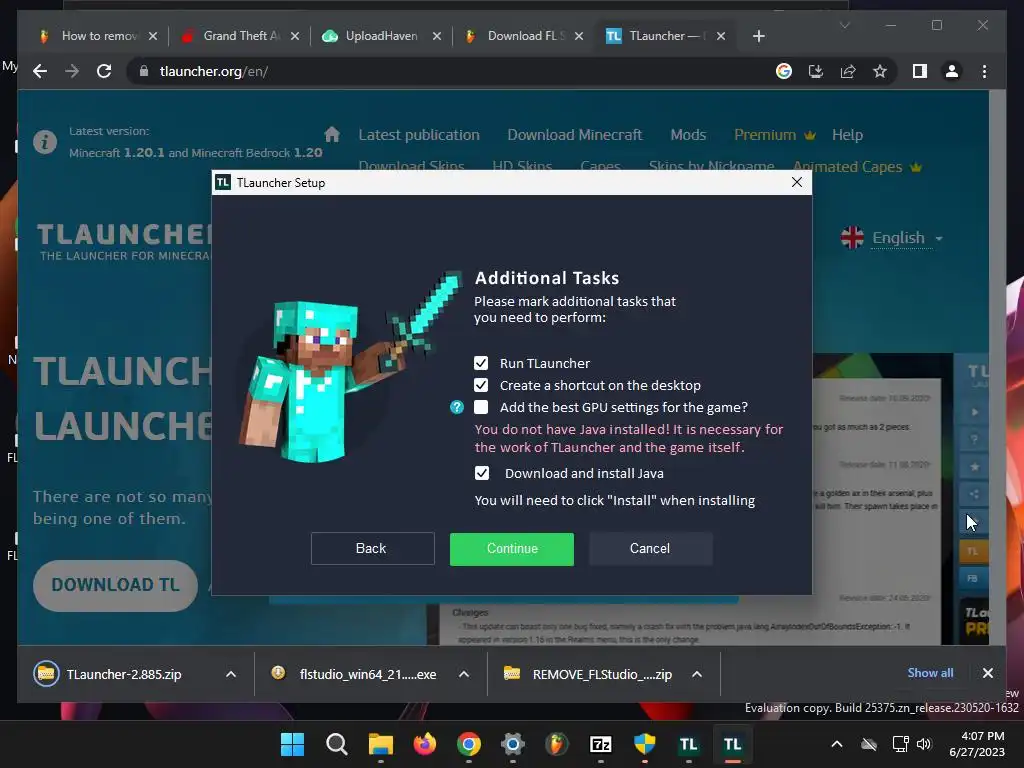Open the Mods menu item
The height and width of the screenshot is (768, 1024).
click(x=688, y=135)
